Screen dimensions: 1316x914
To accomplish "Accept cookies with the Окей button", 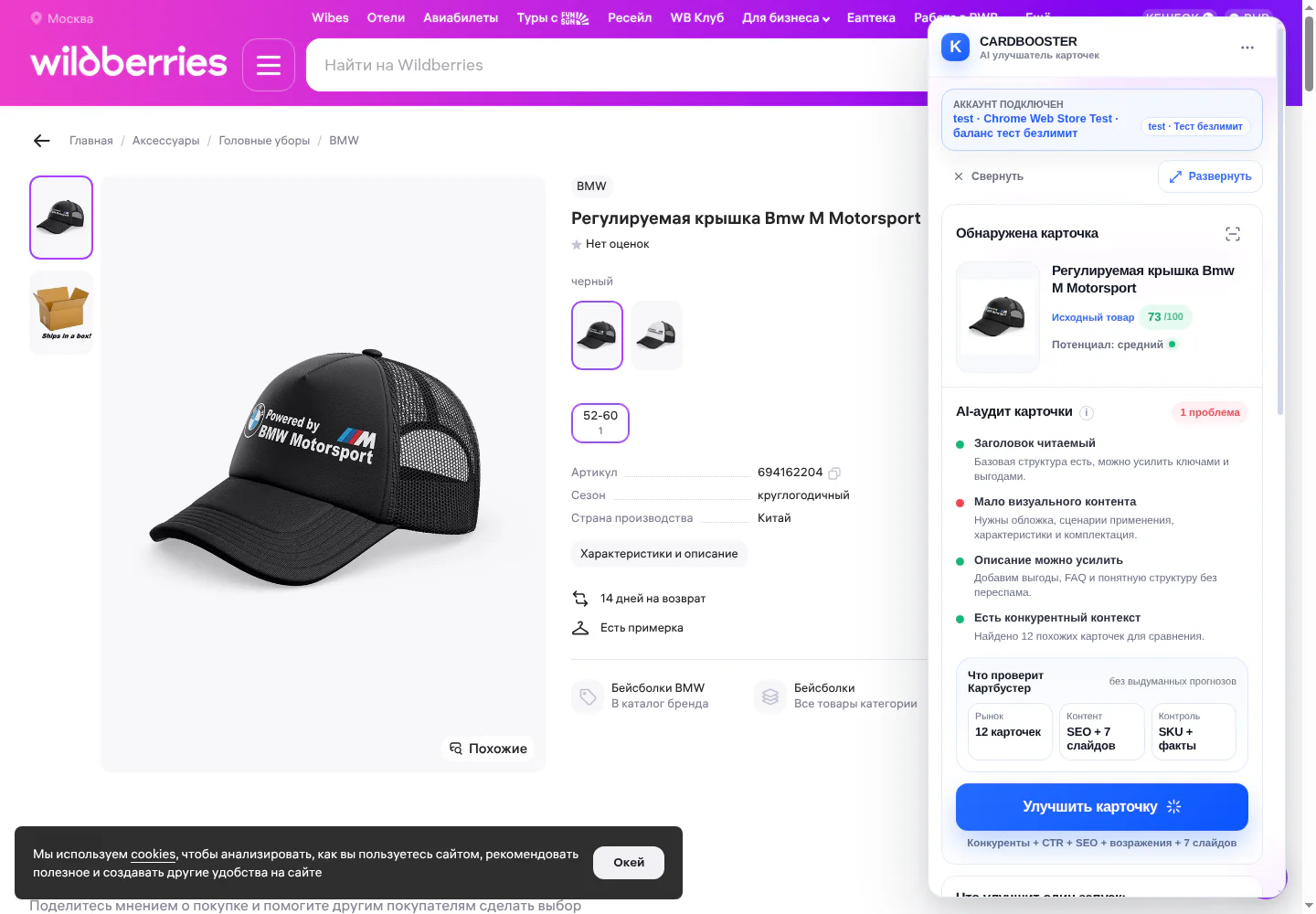I will [x=629, y=863].
